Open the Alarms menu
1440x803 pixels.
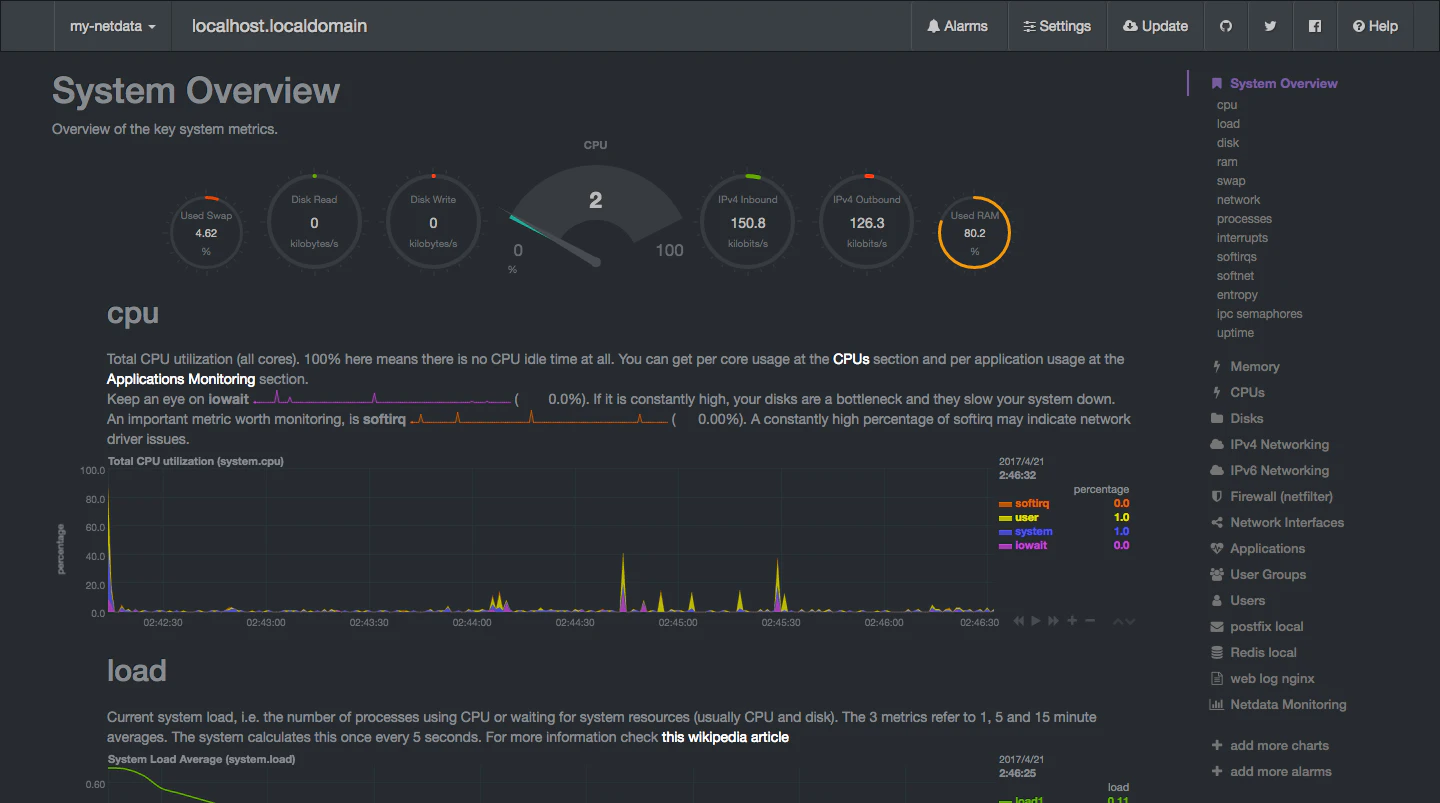(958, 26)
